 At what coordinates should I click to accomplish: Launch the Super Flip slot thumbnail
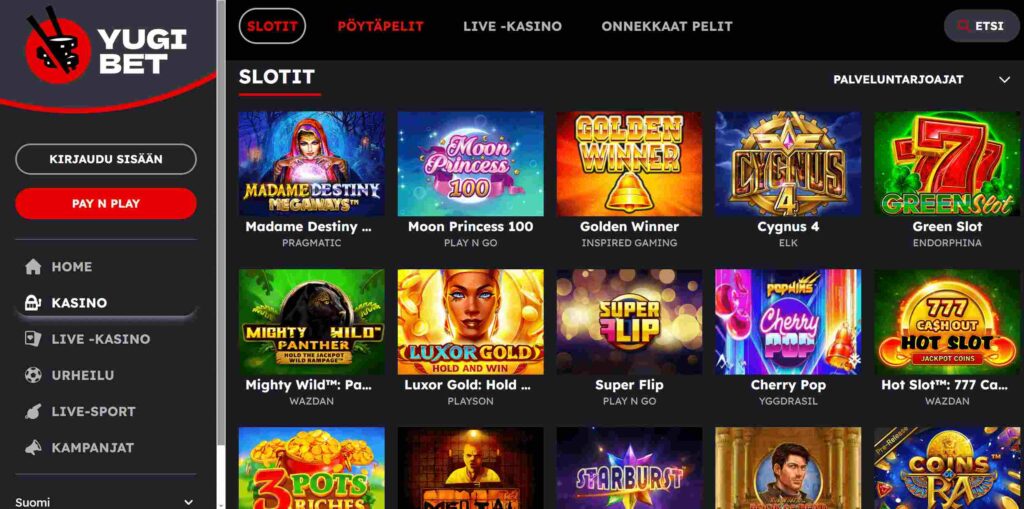click(x=630, y=322)
